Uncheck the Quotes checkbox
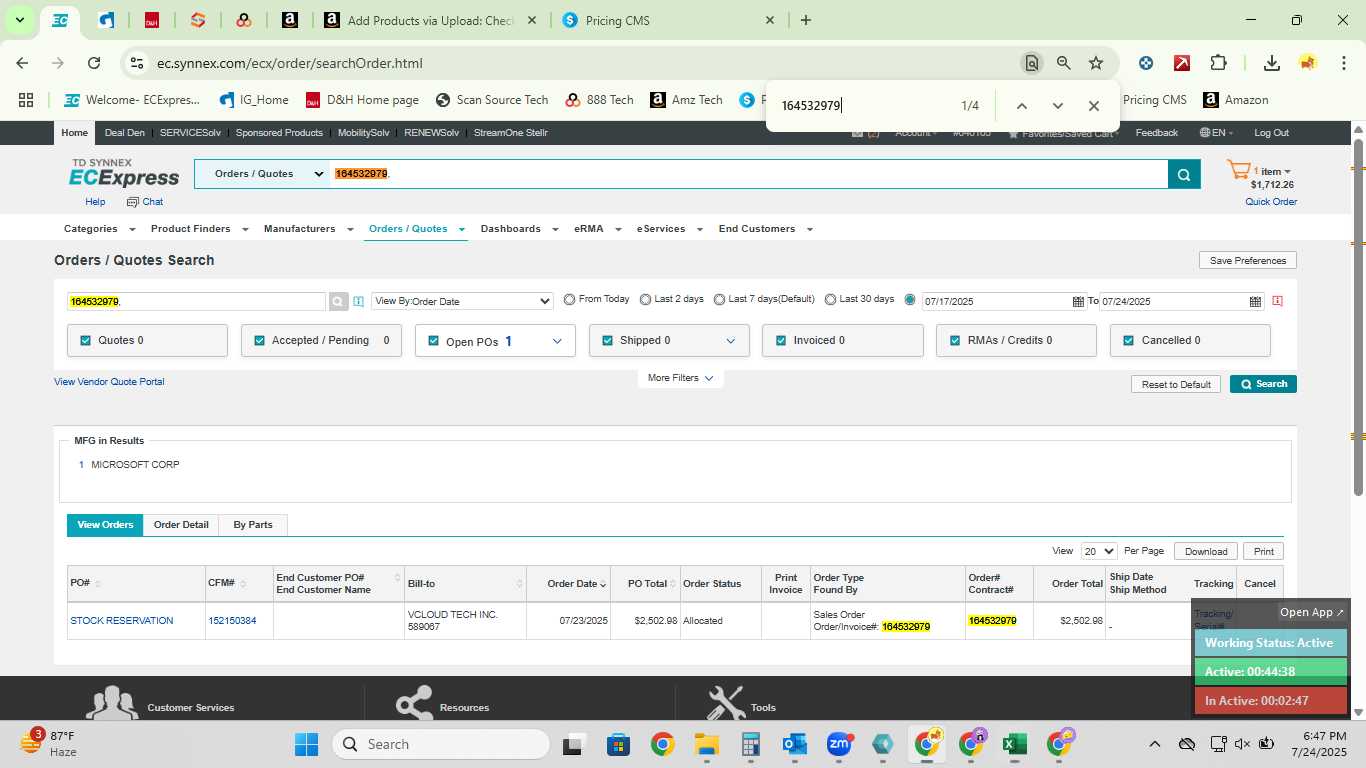This screenshot has height=768, width=1366. click(x=85, y=341)
